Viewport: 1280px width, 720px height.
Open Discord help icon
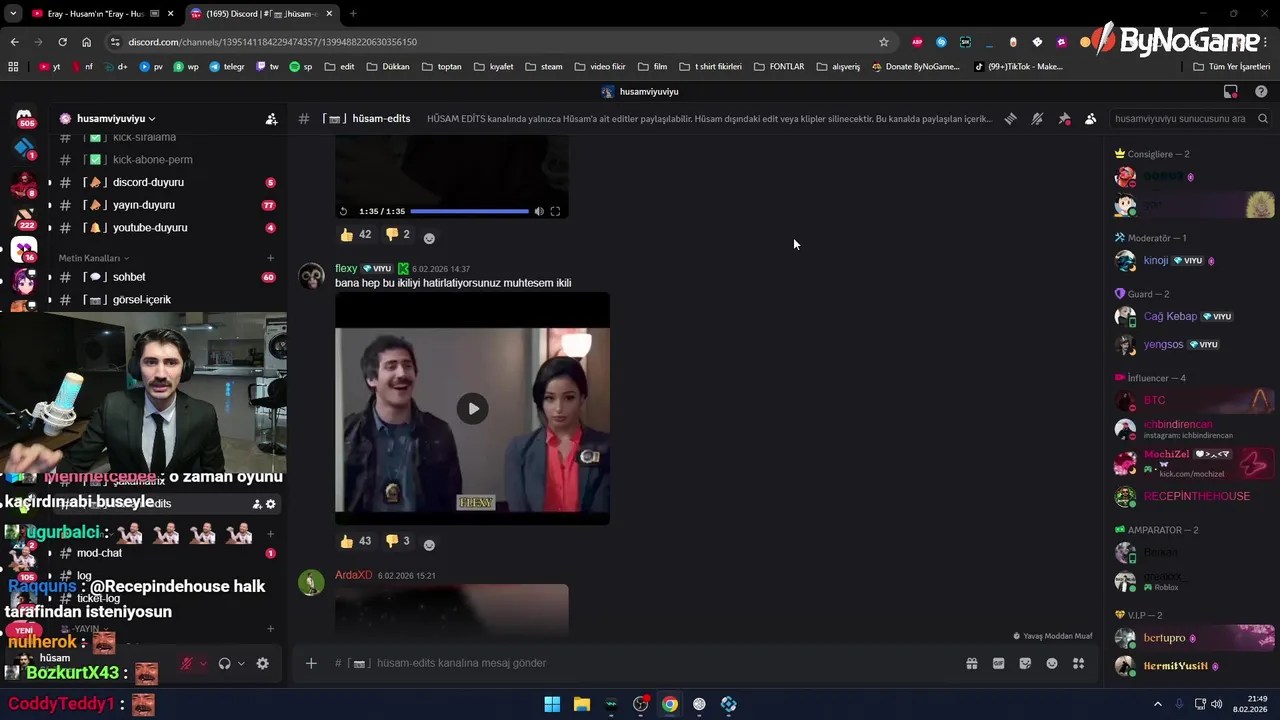coord(1261,91)
